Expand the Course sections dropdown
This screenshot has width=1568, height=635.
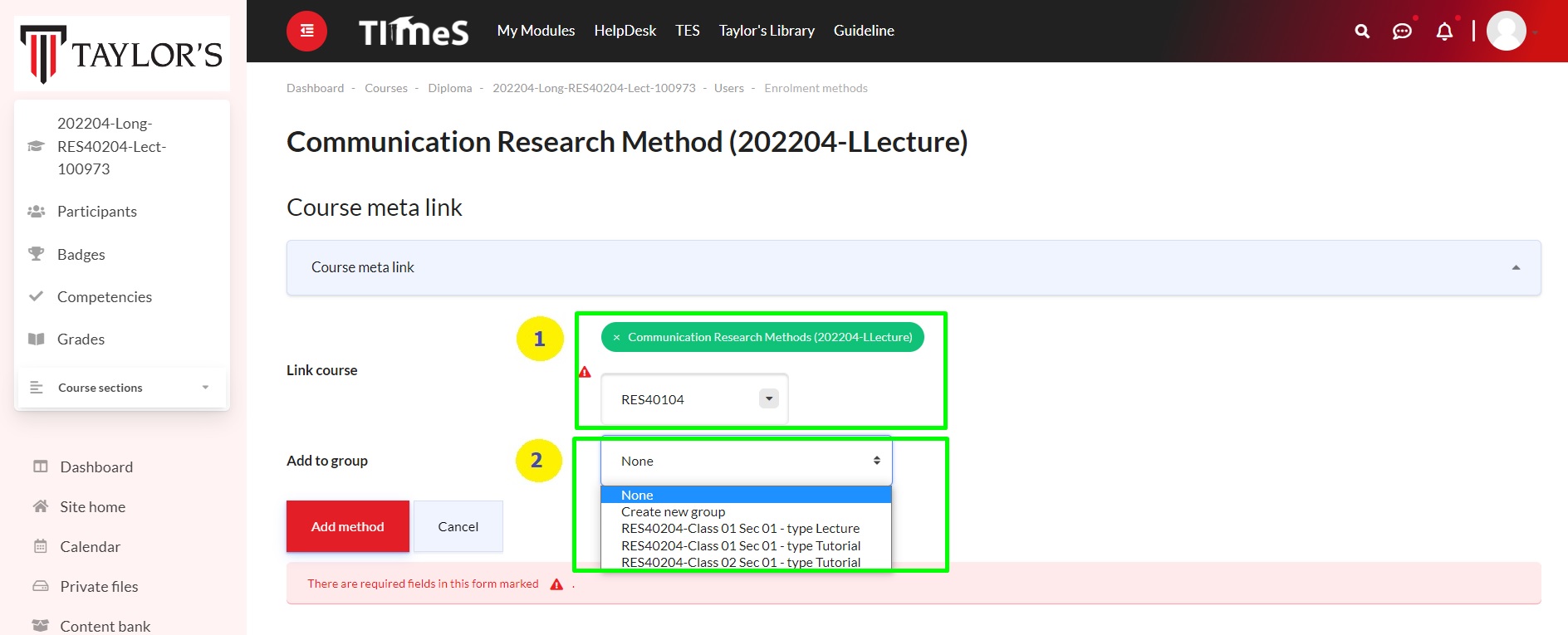[205, 388]
